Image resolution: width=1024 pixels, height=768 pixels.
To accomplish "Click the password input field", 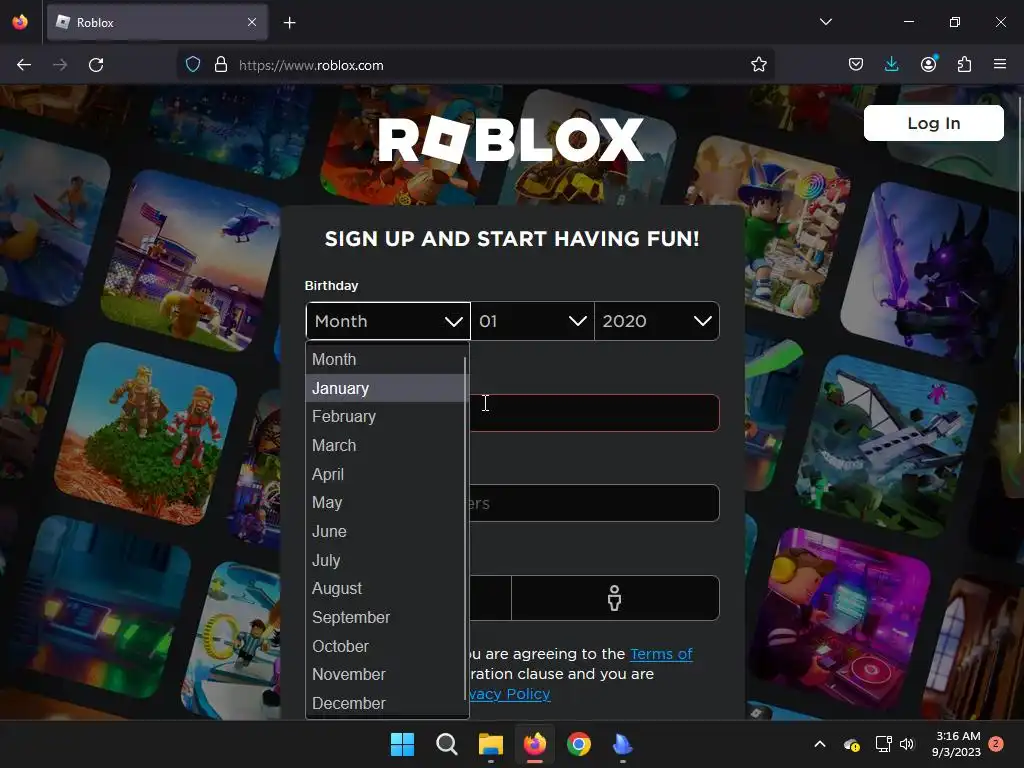I will click(x=594, y=503).
